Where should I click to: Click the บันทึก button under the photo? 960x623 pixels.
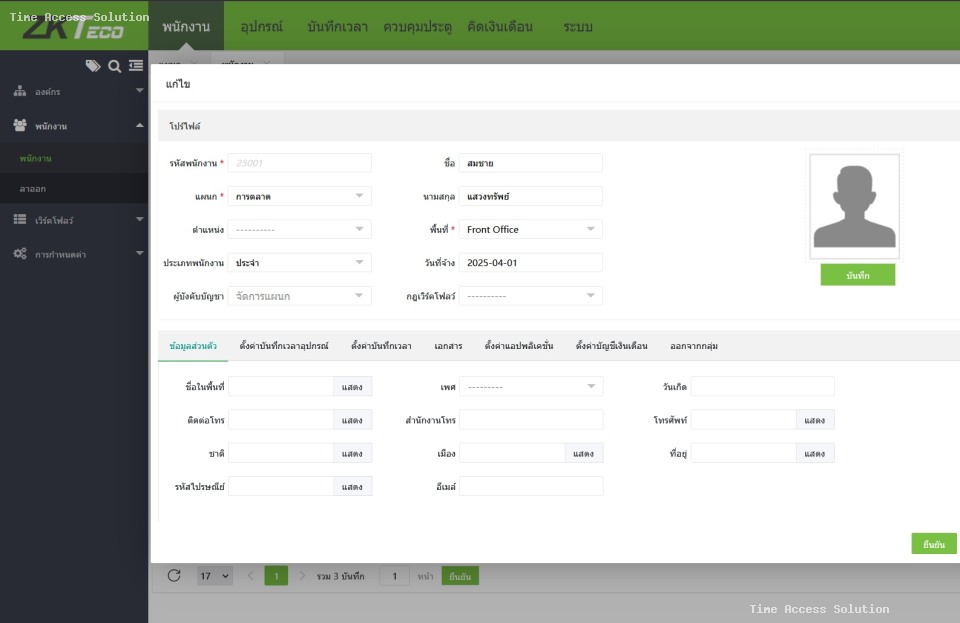point(857,275)
